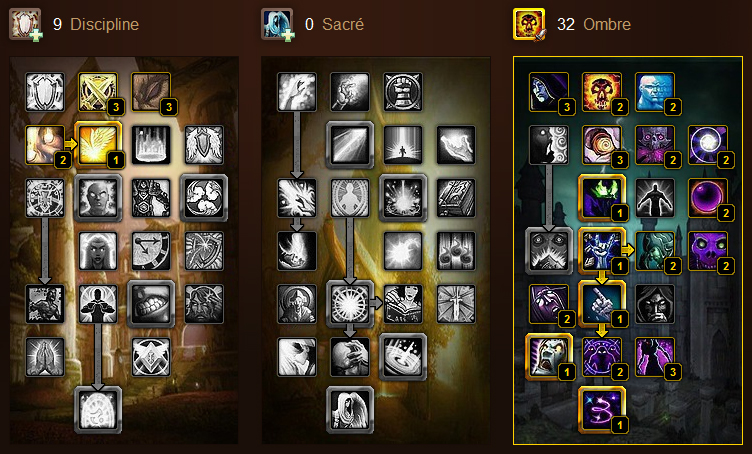Viewport: 752px width, 454px height.
Task: Click the crossed swords Discipline talent
Action: click(x=98, y=92)
